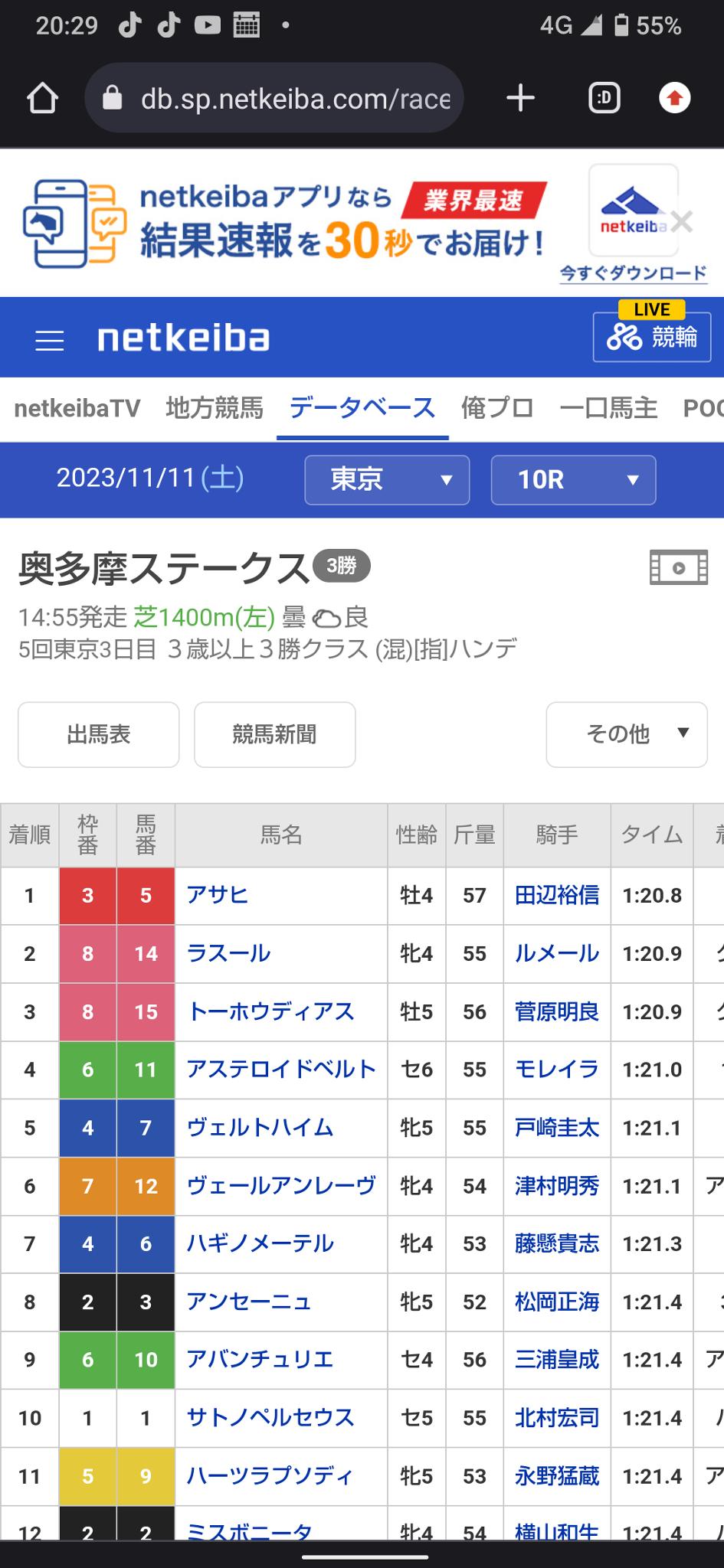The width and height of the screenshot is (724, 1568).
Task: Open the browser tab switcher icon
Action: pyautogui.click(x=604, y=98)
